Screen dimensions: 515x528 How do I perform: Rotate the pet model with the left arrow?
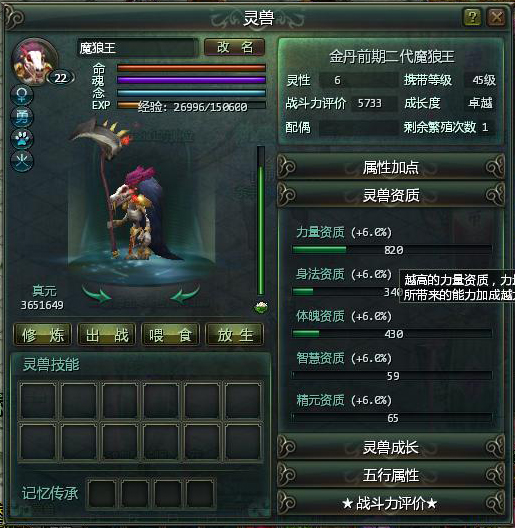tap(97, 294)
